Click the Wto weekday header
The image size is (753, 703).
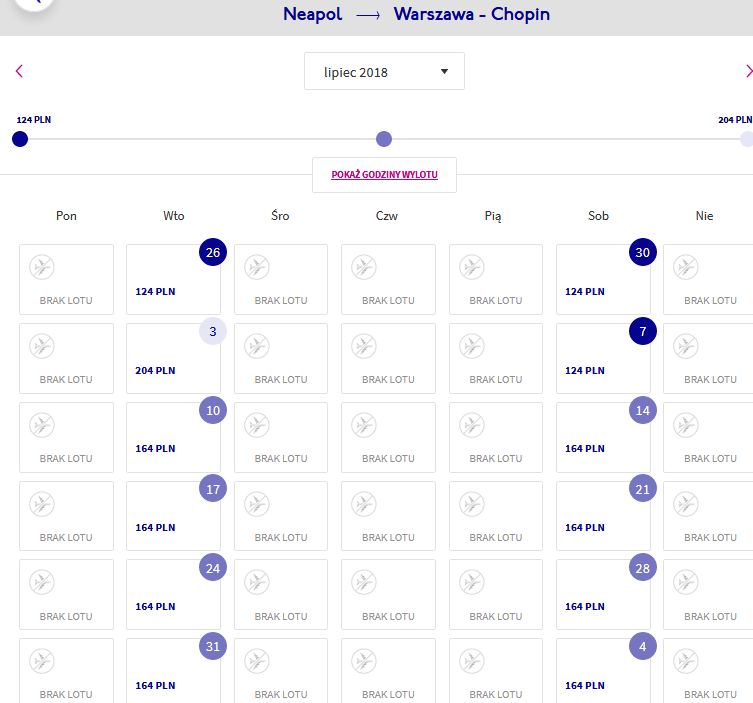[174, 216]
